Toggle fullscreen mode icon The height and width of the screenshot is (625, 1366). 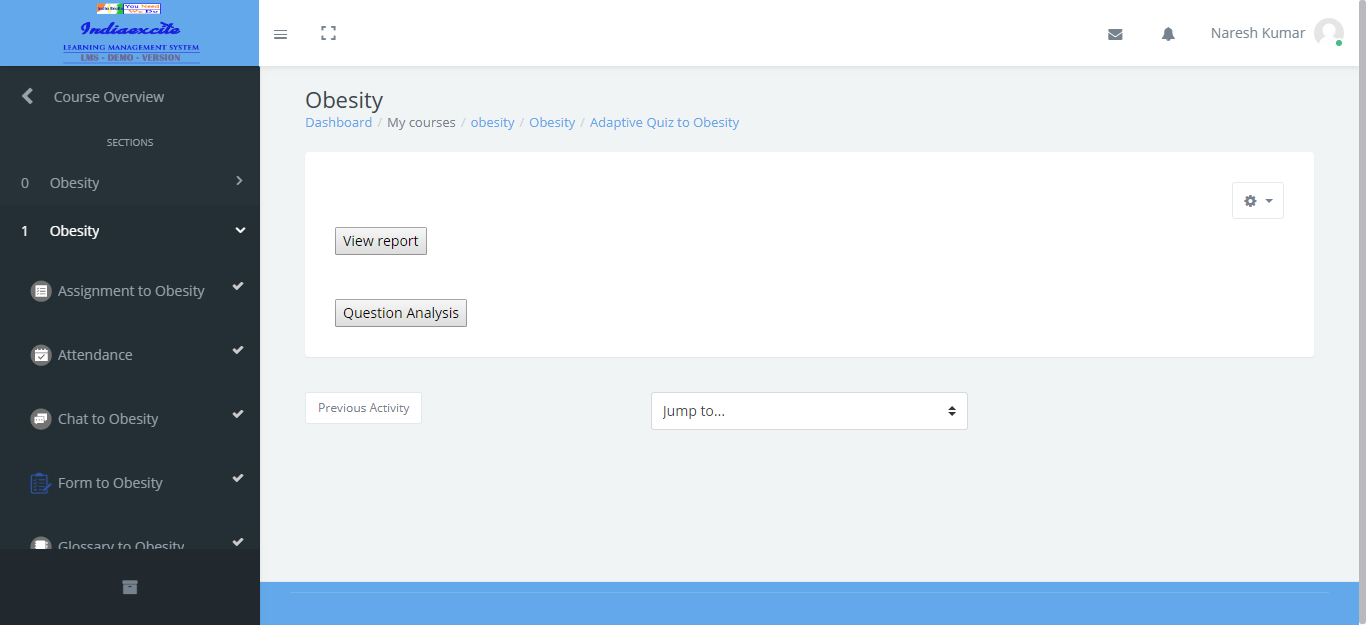pos(328,34)
